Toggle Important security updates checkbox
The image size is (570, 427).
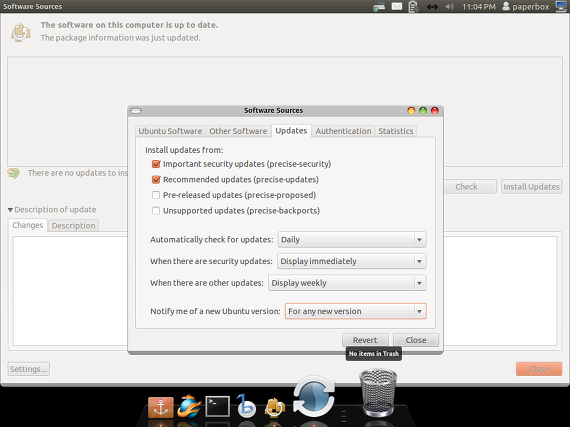[156, 164]
